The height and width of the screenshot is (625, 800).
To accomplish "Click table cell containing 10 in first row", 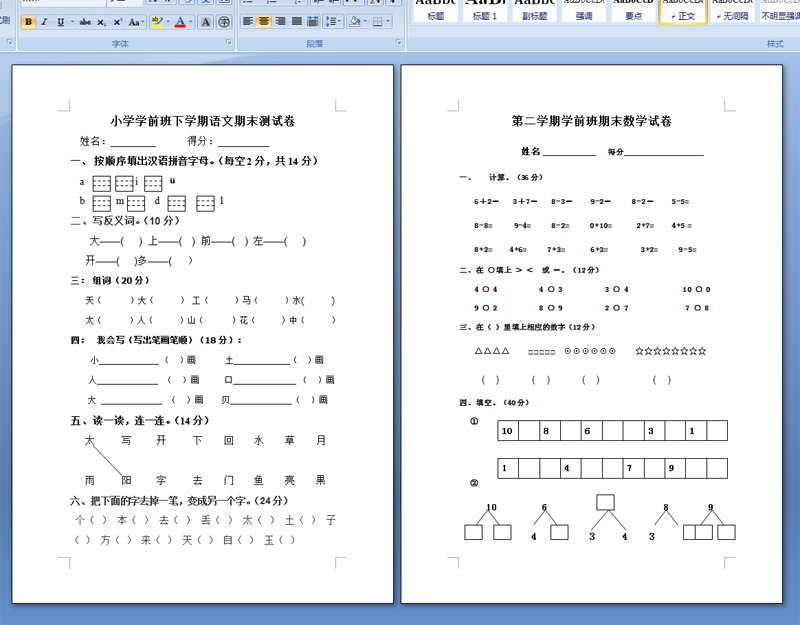I will (x=508, y=431).
